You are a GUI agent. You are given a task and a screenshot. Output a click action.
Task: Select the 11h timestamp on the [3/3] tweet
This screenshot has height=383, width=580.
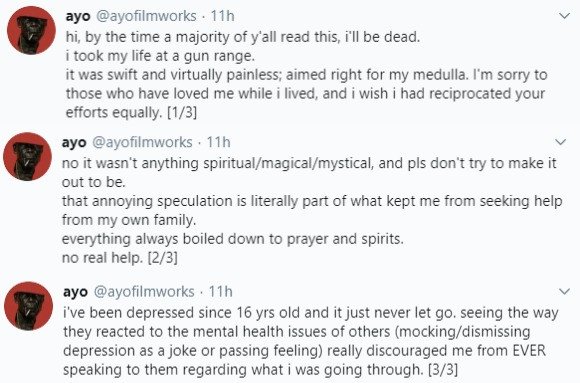[220, 291]
